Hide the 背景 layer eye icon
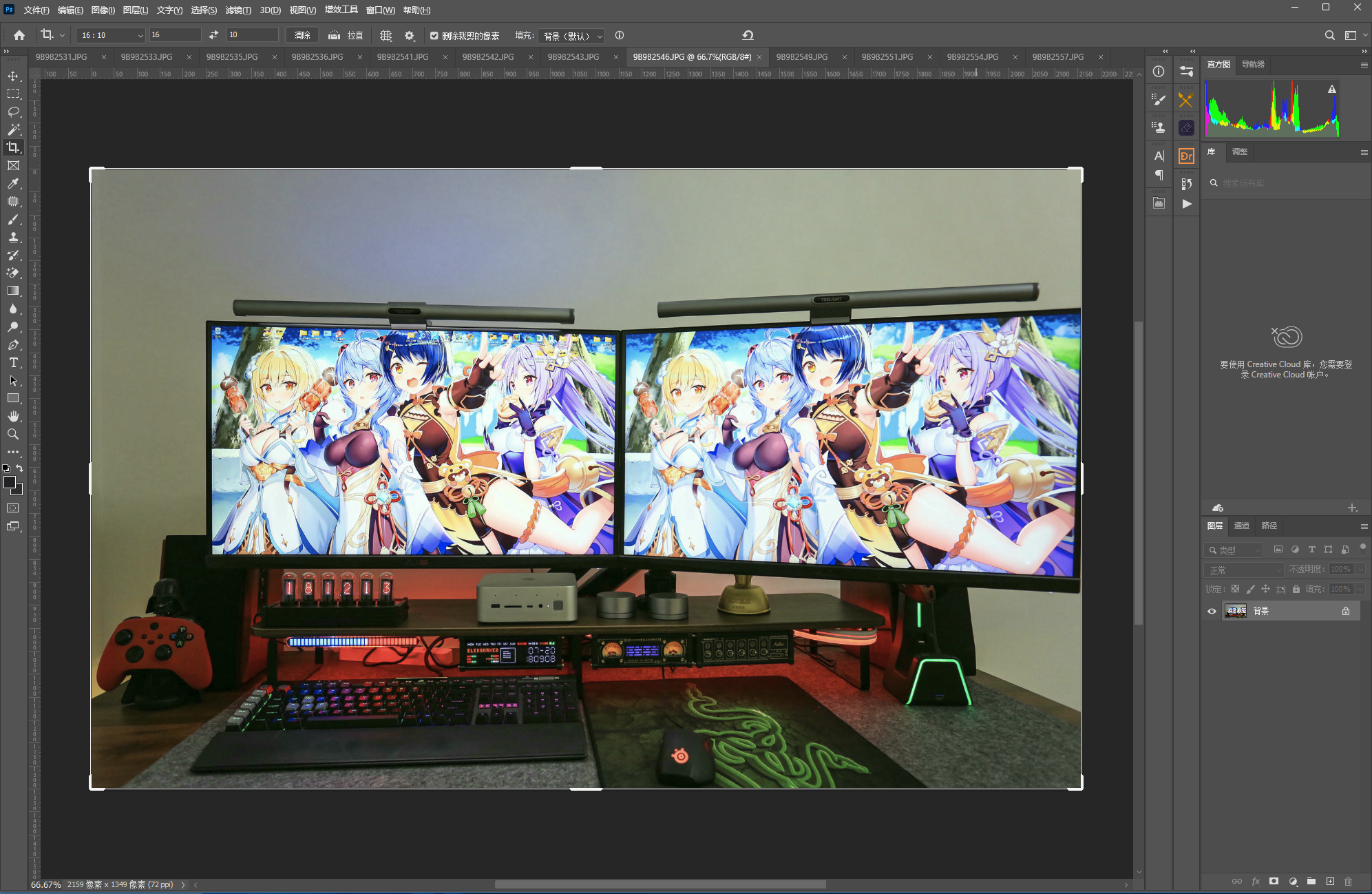Image resolution: width=1372 pixels, height=894 pixels. [x=1212, y=611]
